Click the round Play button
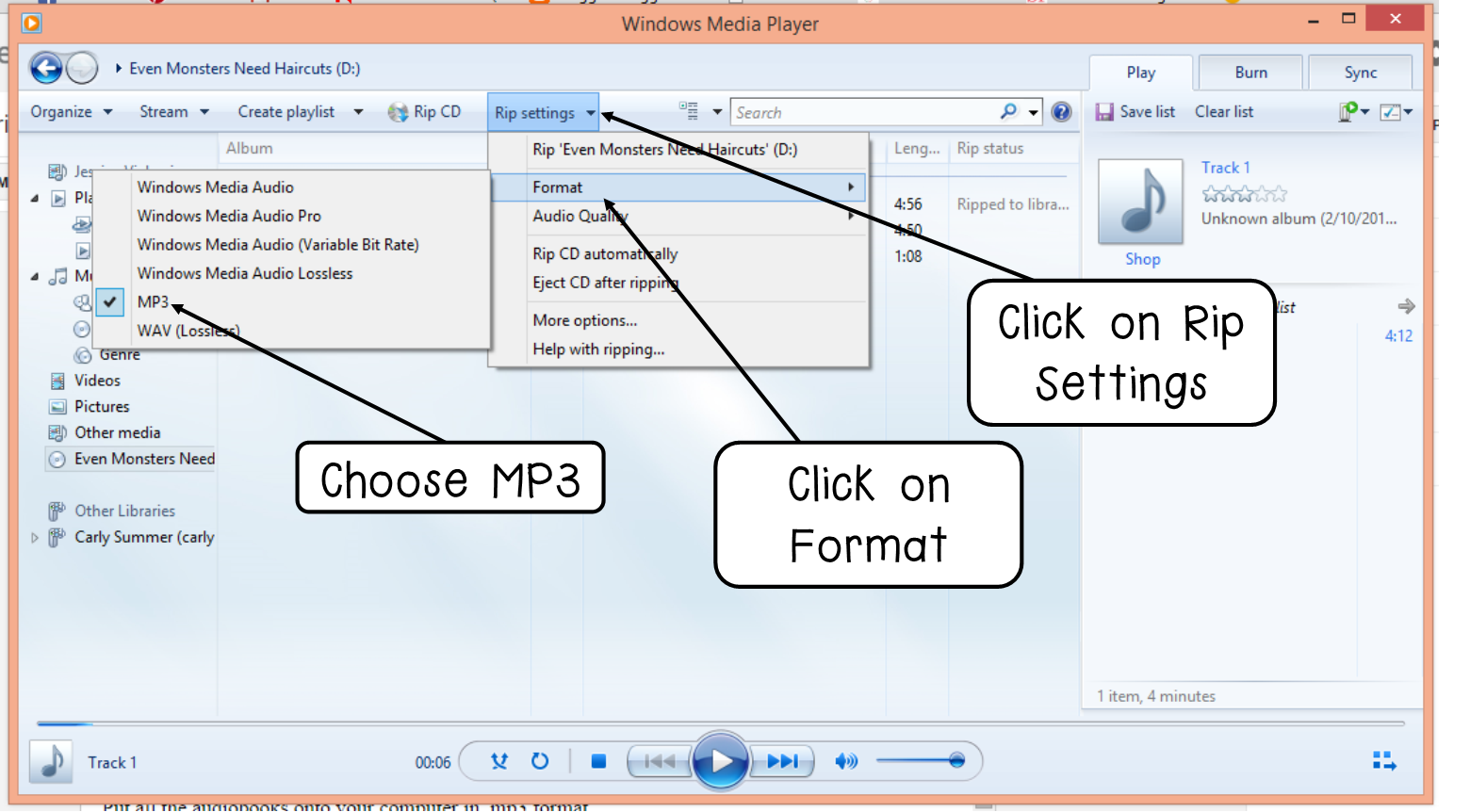The height and width of the screenshot is (812, 1470). click(721, 760)
